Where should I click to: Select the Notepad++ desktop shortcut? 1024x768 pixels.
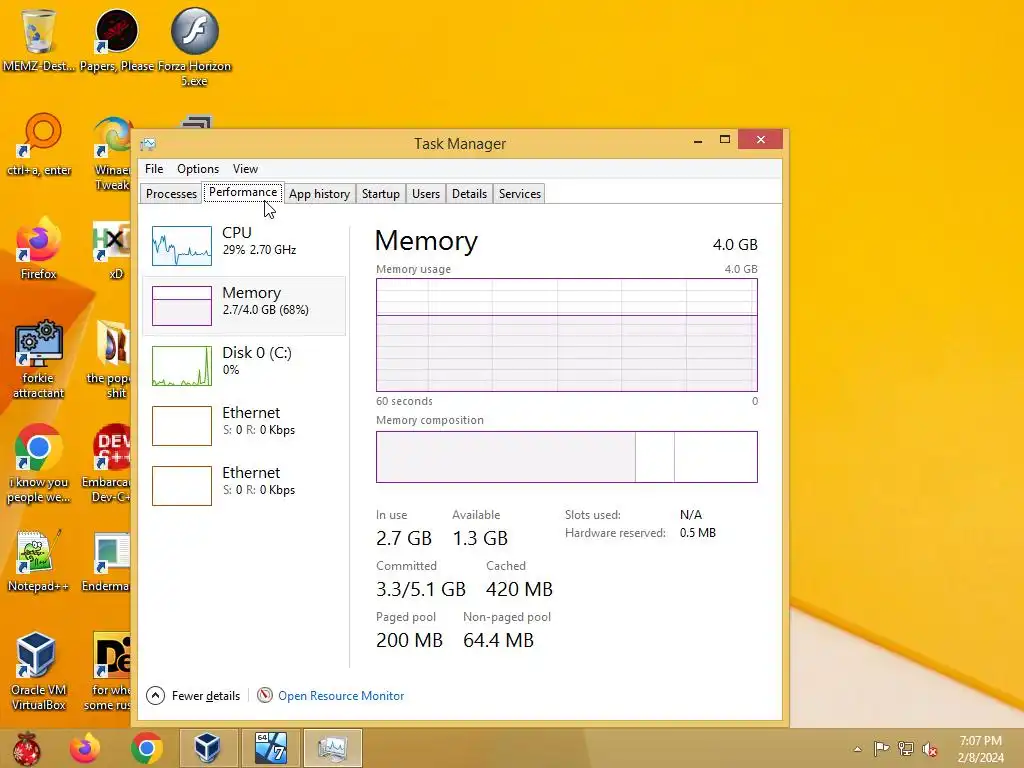point(39,560)
